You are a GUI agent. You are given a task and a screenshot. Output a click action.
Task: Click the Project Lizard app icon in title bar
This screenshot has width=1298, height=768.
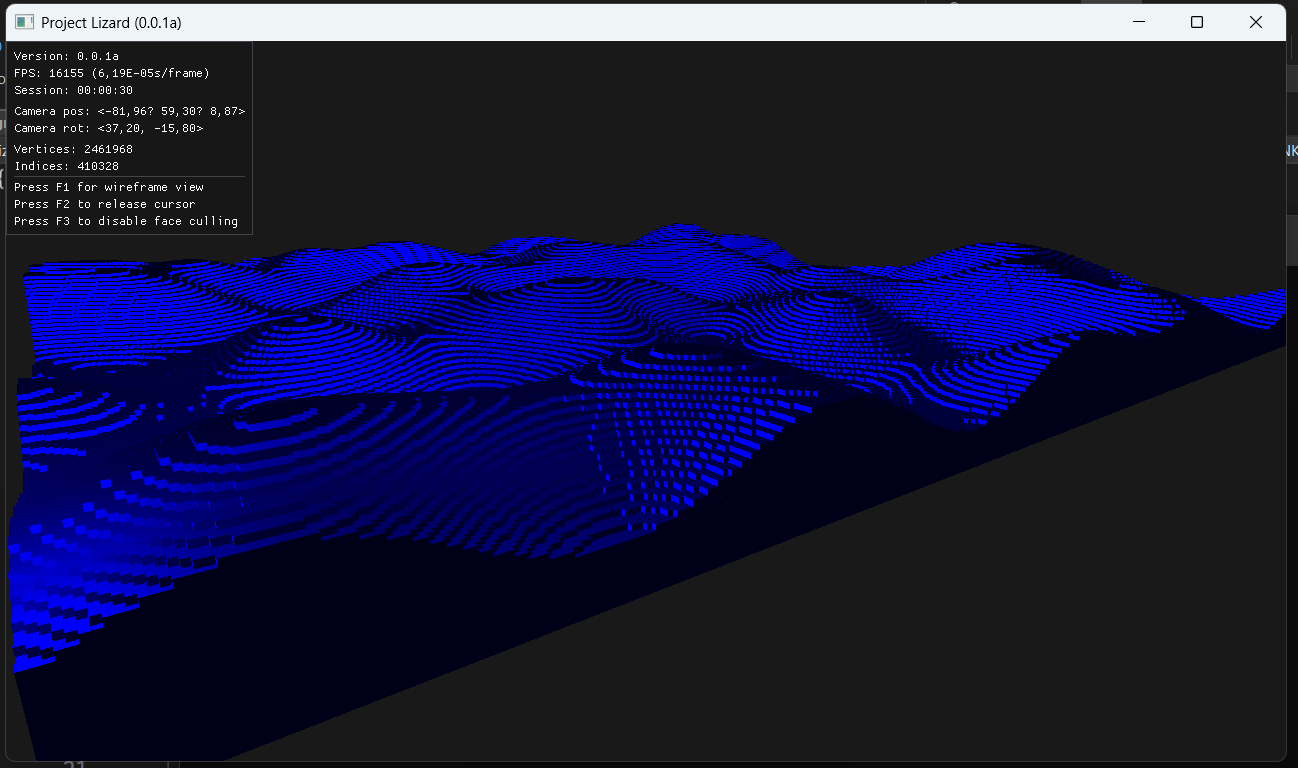coord(24,22)
